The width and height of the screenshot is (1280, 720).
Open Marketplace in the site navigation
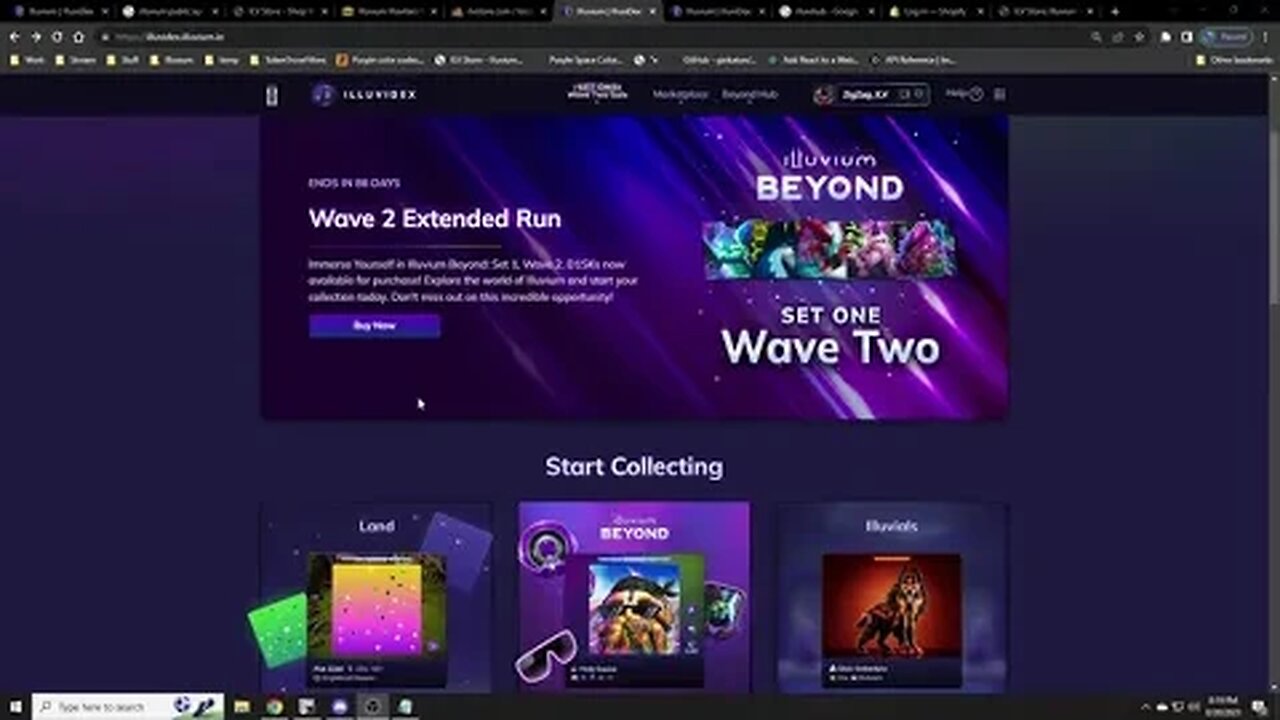click(x=680, y=95)
